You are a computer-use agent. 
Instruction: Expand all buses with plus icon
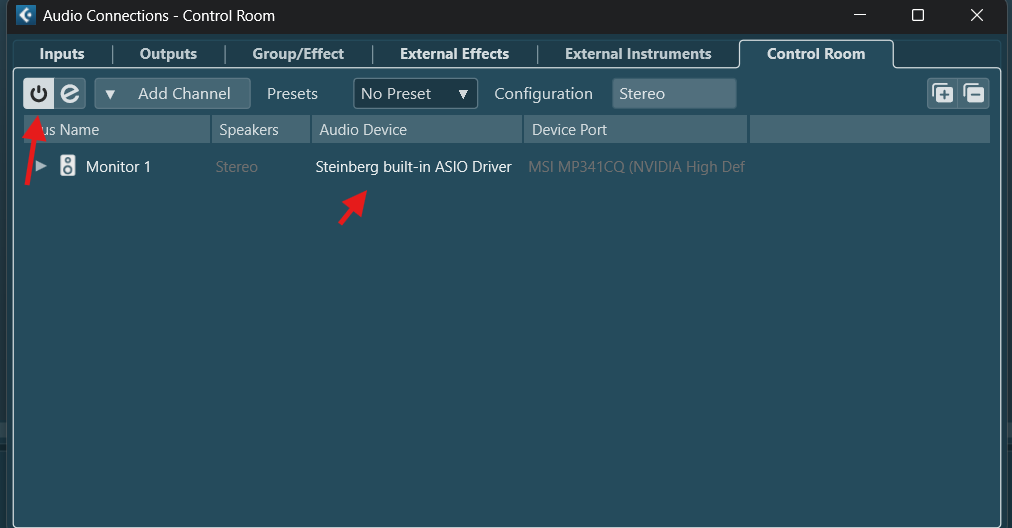(x=942, y=94)
